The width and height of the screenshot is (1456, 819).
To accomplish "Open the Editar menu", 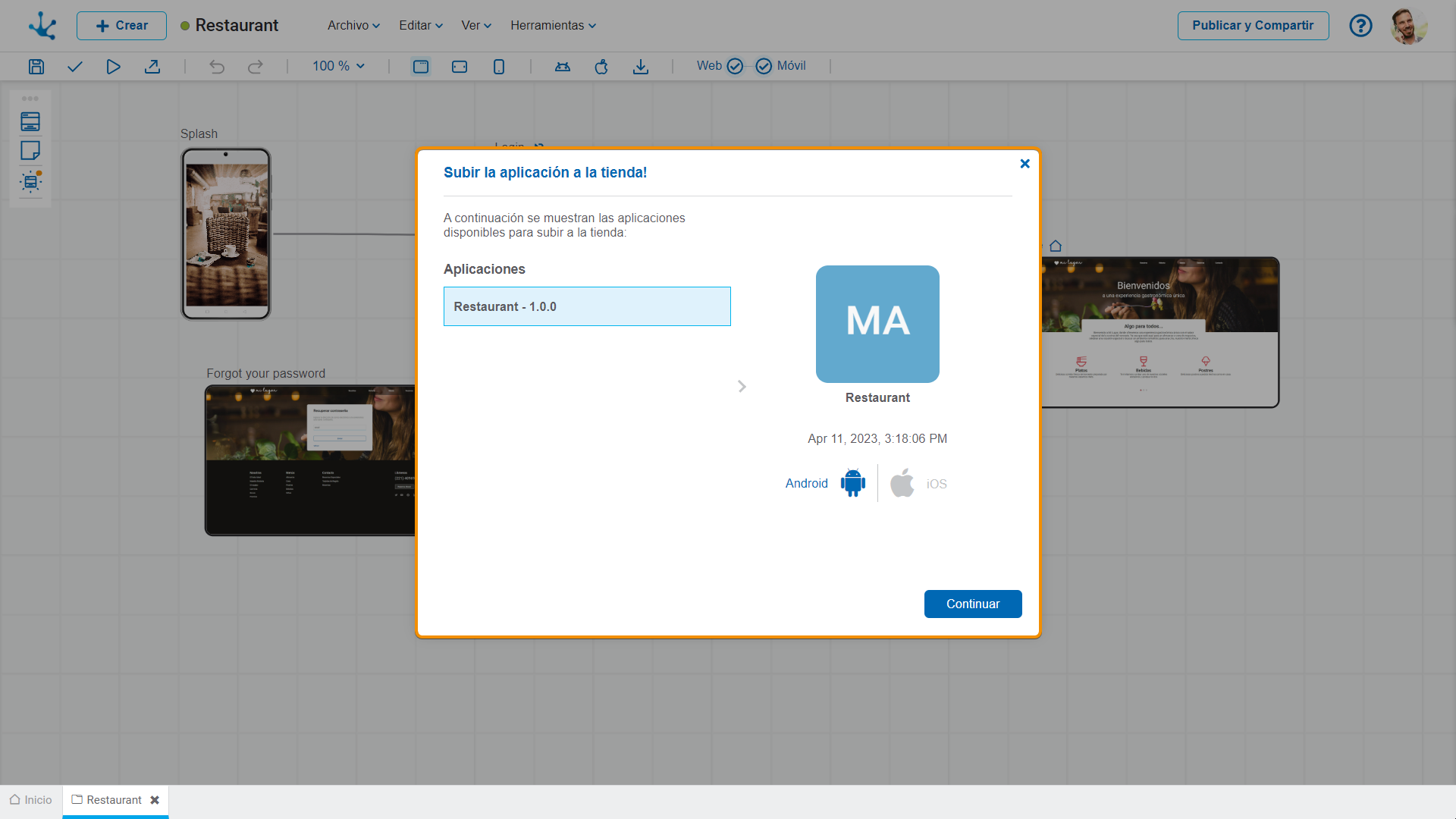I will (421, 26).
